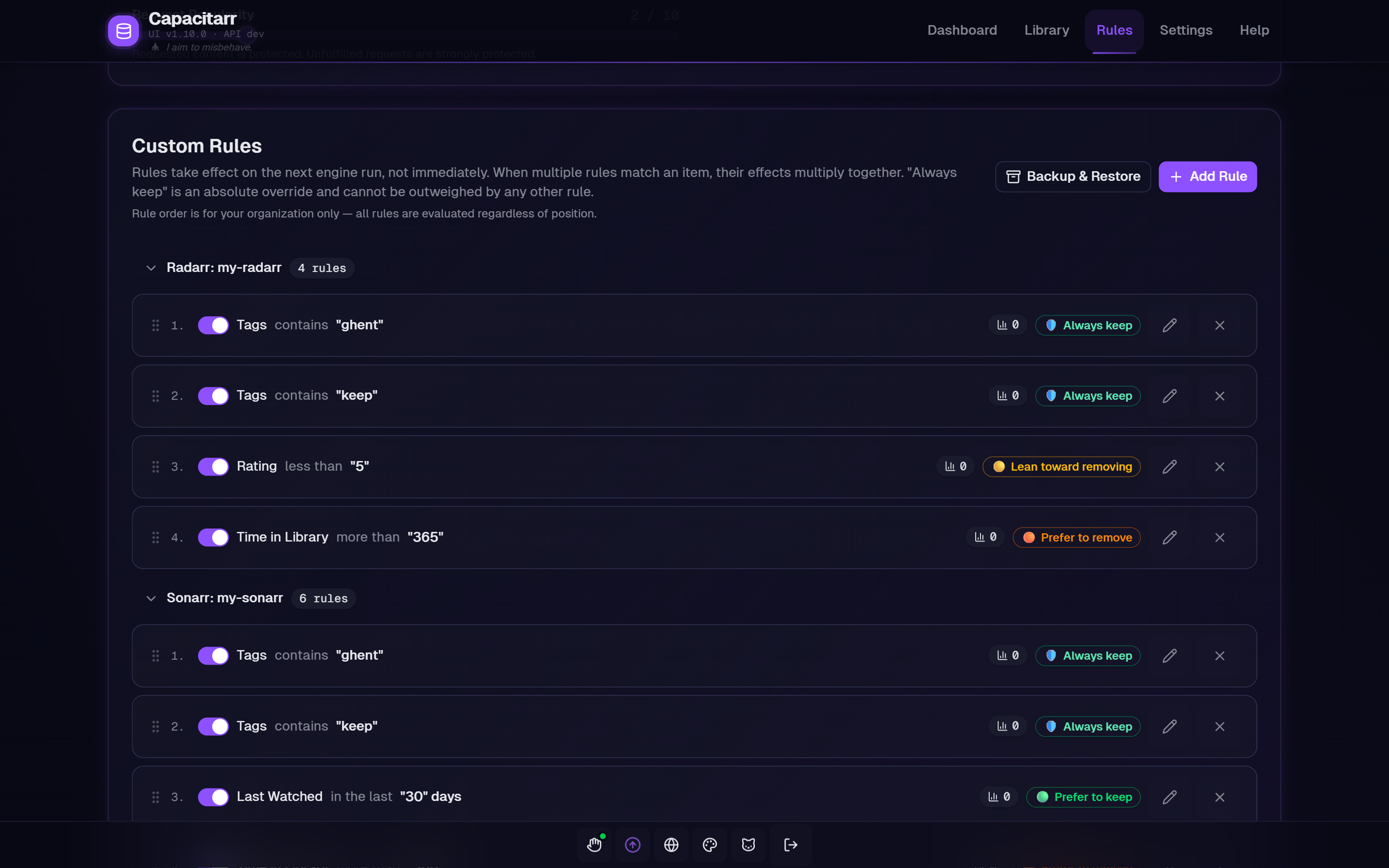Edit the Radarr Tags contains "ghent" rule
This screenshot has height=868, width=1389.
coord(1170,325)
